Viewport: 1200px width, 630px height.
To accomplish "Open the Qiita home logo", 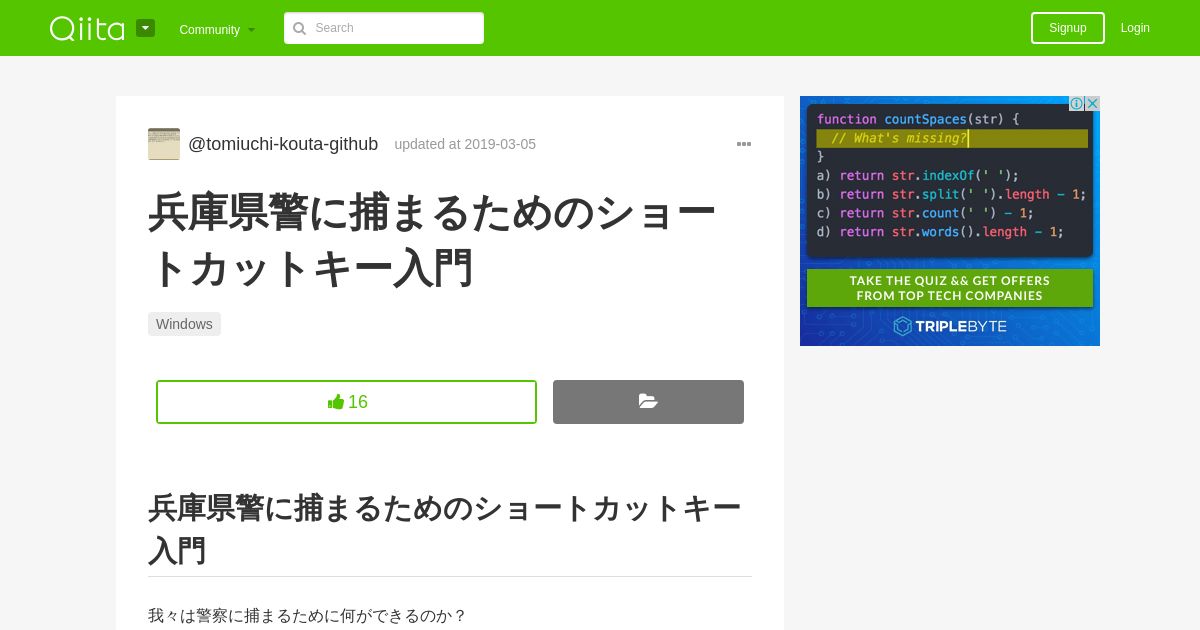I will pyautogui.click(x=87, y=28).
